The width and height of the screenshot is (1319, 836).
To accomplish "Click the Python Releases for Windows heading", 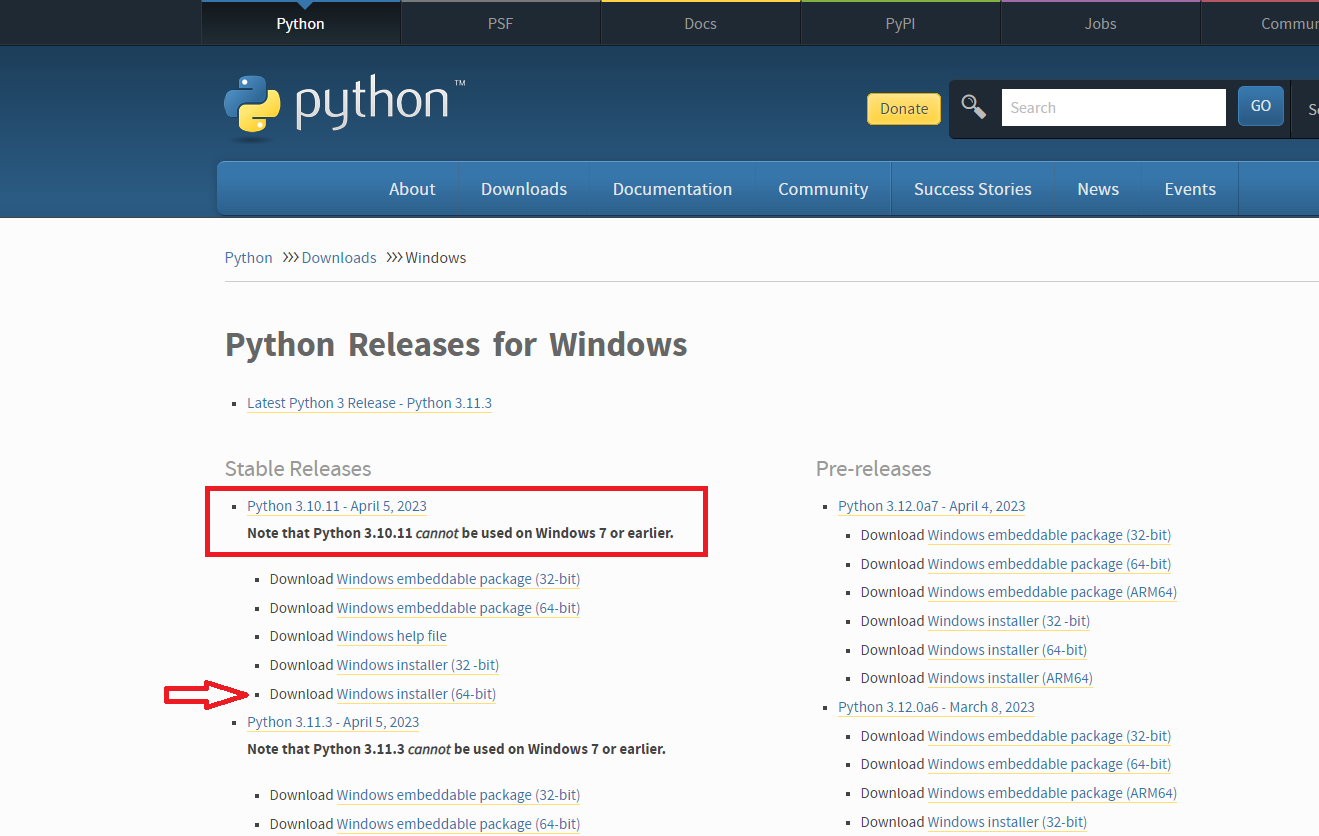I will pyautogui.click(x=456, y=345).
